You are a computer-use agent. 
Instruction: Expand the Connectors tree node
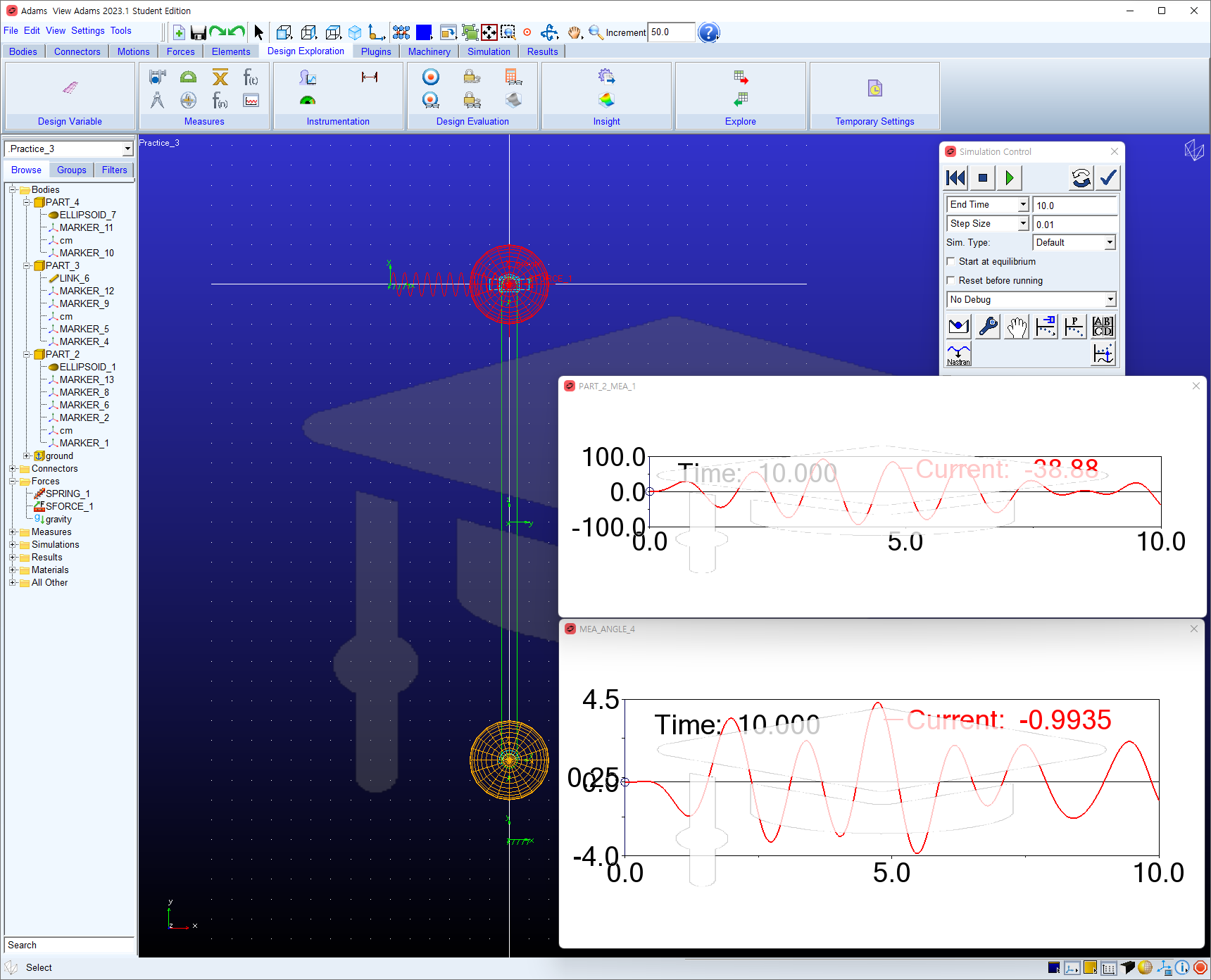(x=13, y=469)
